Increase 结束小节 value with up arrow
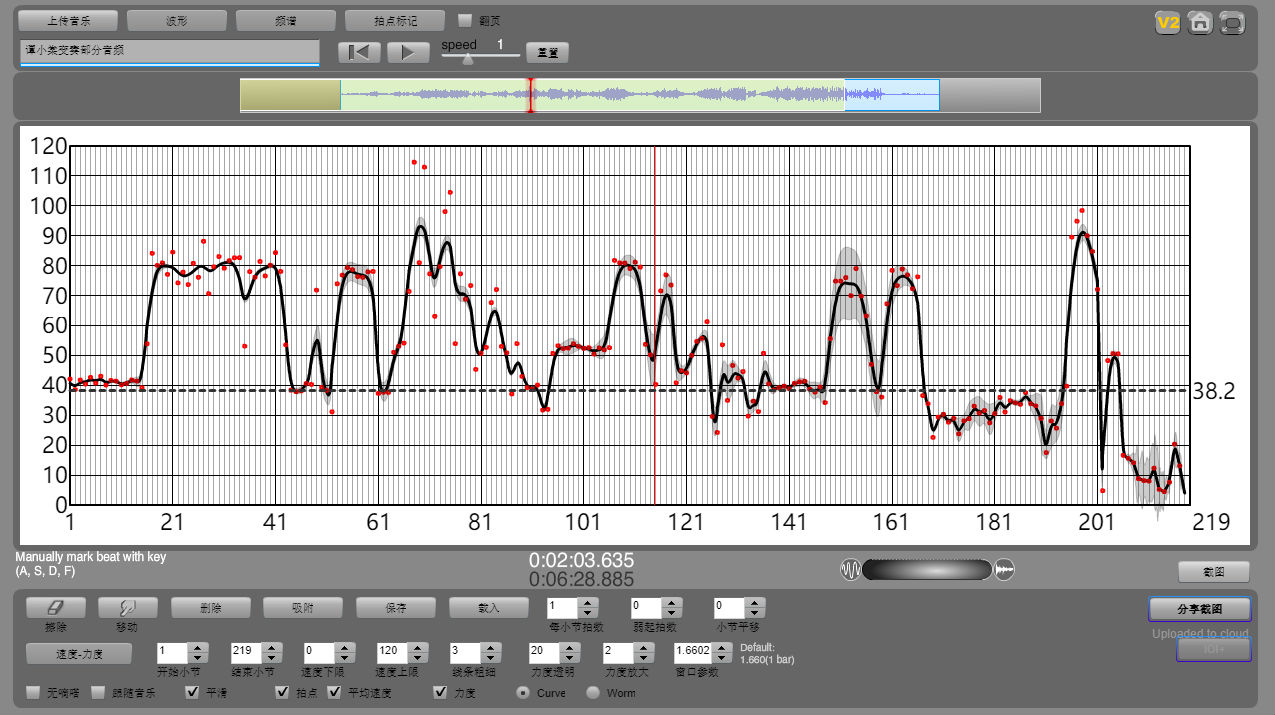The image size is (1275, 715). pos(271,647)
